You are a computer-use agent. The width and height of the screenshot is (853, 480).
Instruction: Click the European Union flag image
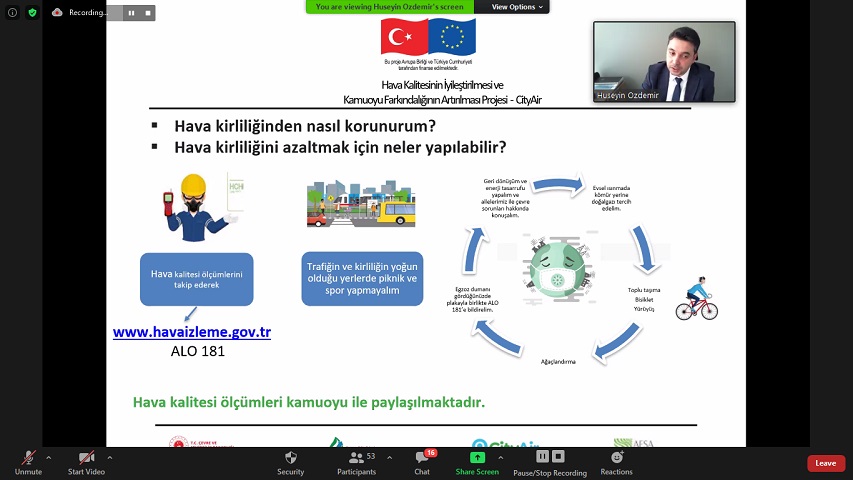tap(452, 36)
